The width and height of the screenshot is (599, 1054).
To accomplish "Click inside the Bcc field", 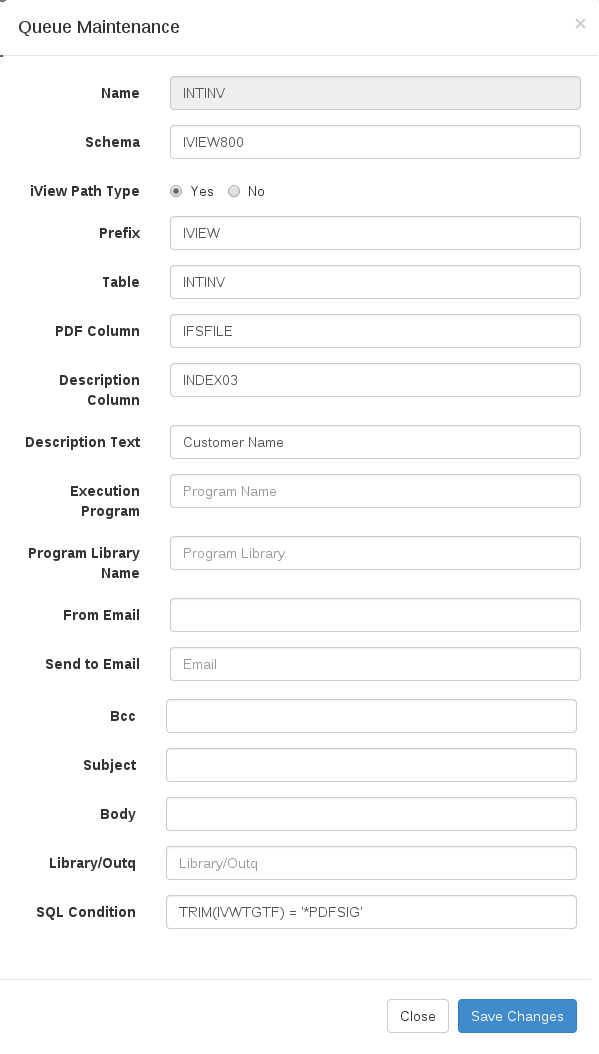I will (371, 715).
